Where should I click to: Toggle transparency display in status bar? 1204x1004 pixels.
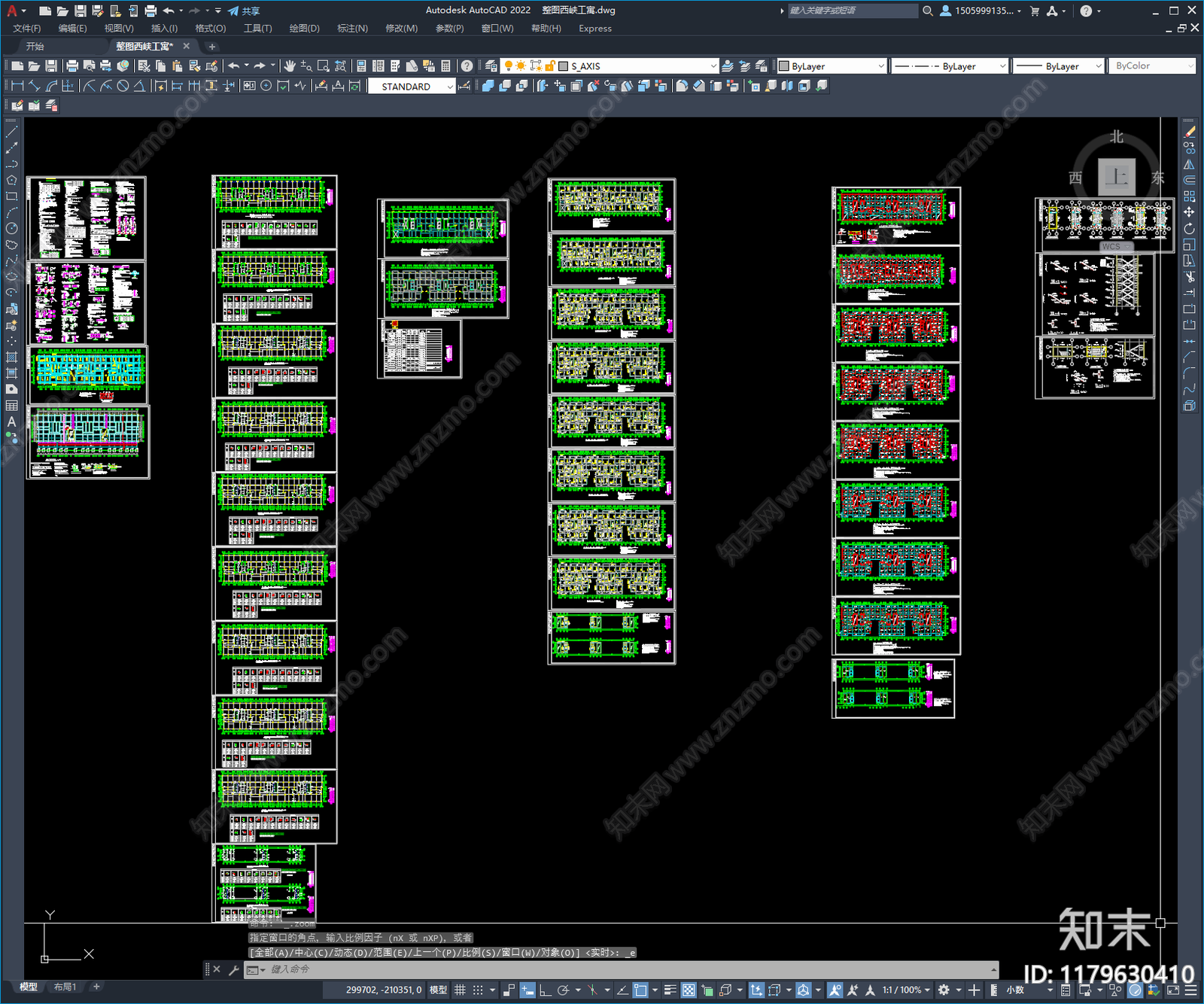click(689, 990)
